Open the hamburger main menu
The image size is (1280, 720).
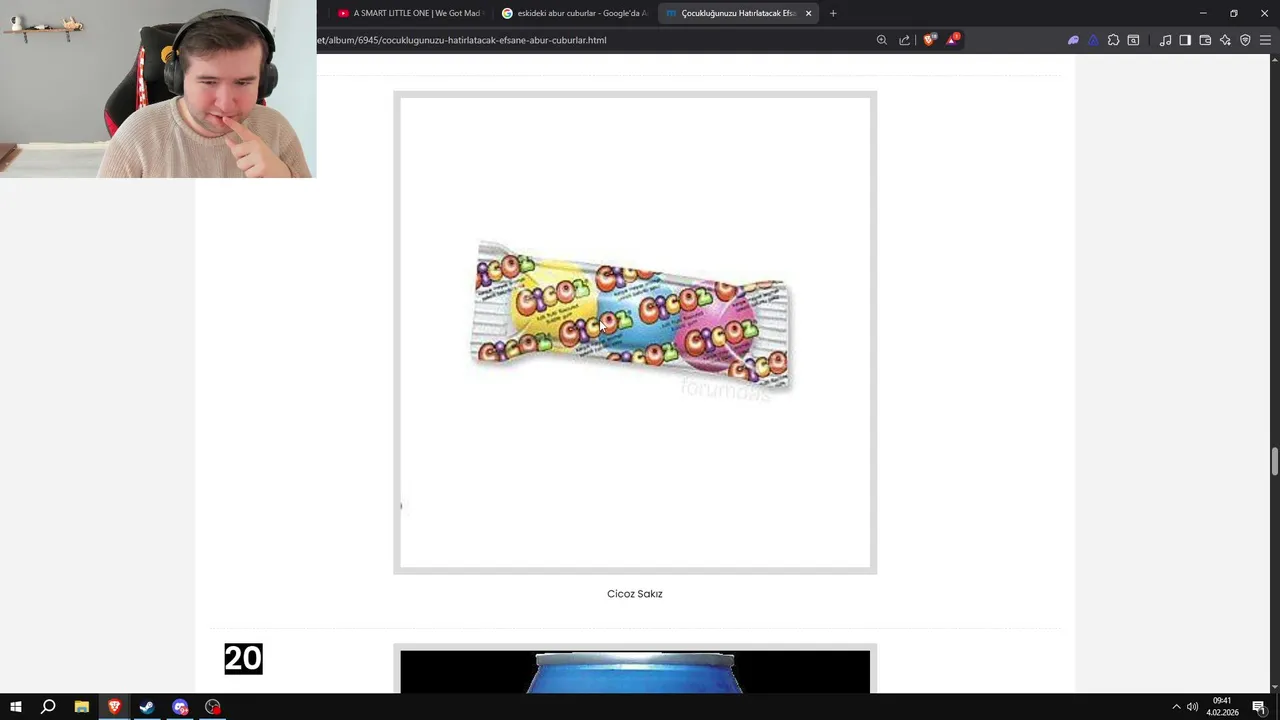[1265, 40]
